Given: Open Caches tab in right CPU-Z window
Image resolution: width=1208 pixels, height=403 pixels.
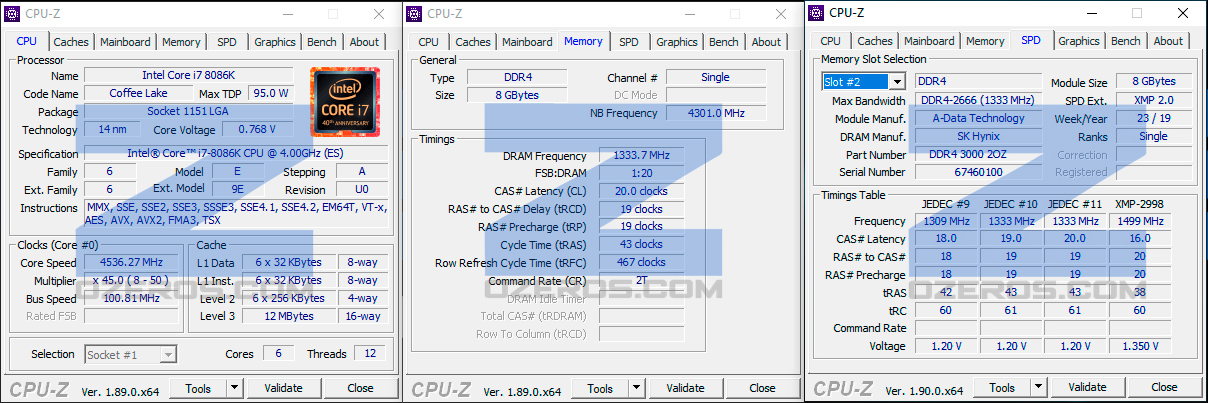Looking at the screenshot, I should click(x=875, y=41).
